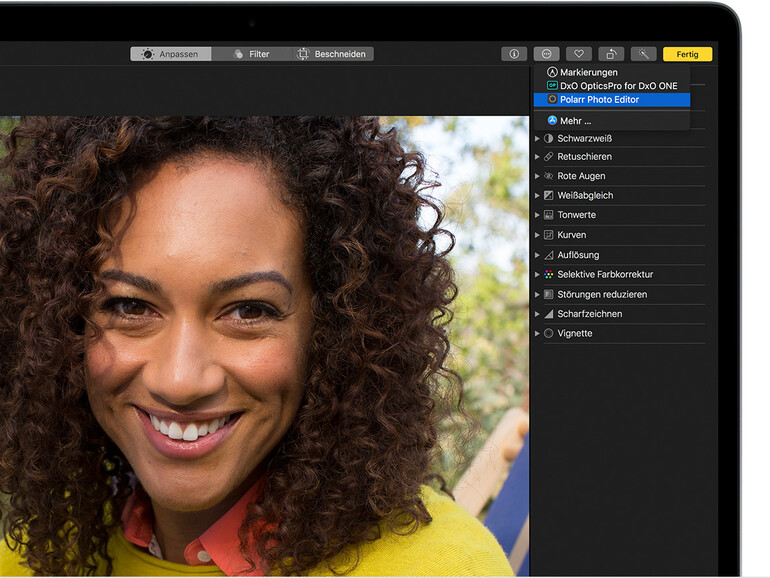This screenshot has height=578, width=770.
Task: Click the info button in toolbar
Action: [x=514, y=54]
